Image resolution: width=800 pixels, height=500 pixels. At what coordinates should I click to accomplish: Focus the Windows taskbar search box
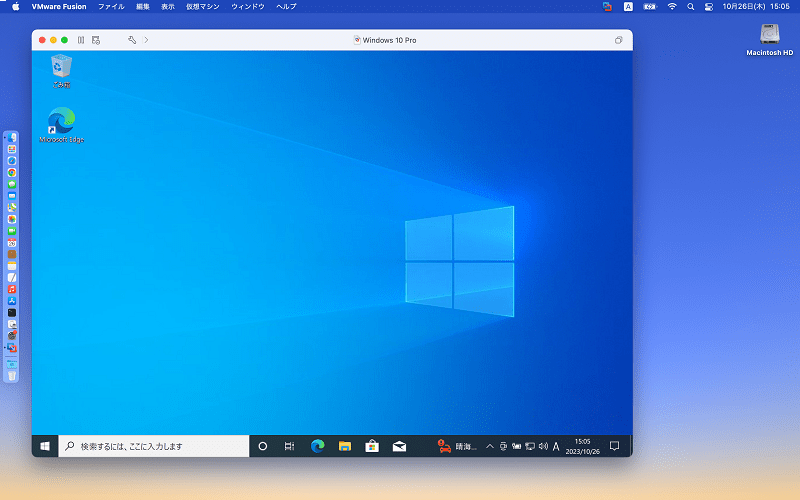point(154,446)
